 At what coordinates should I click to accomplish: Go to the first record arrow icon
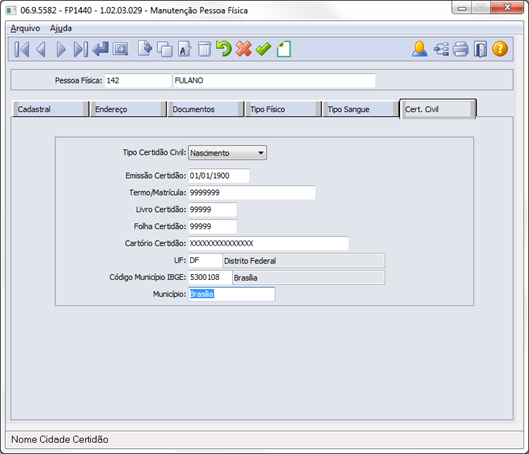pos(22,49)
